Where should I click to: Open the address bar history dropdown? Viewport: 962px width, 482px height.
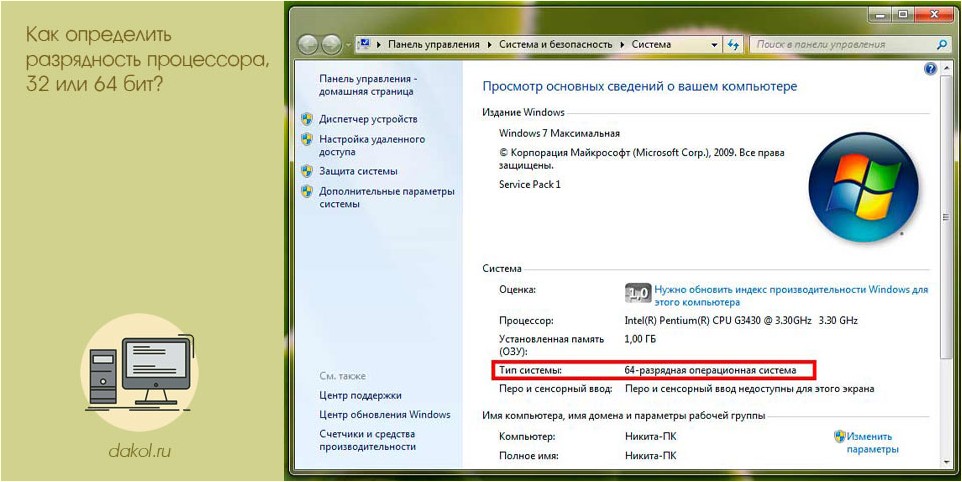tap(714, 45)
